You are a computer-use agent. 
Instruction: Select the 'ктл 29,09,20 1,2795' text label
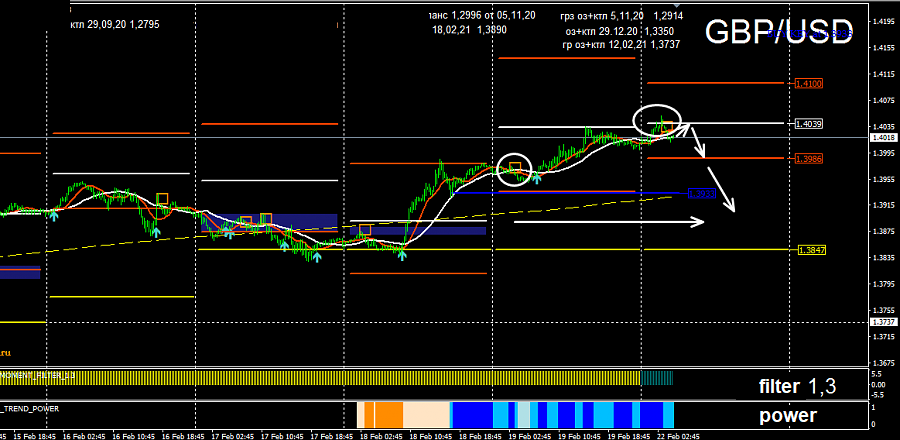click(115, 25)
